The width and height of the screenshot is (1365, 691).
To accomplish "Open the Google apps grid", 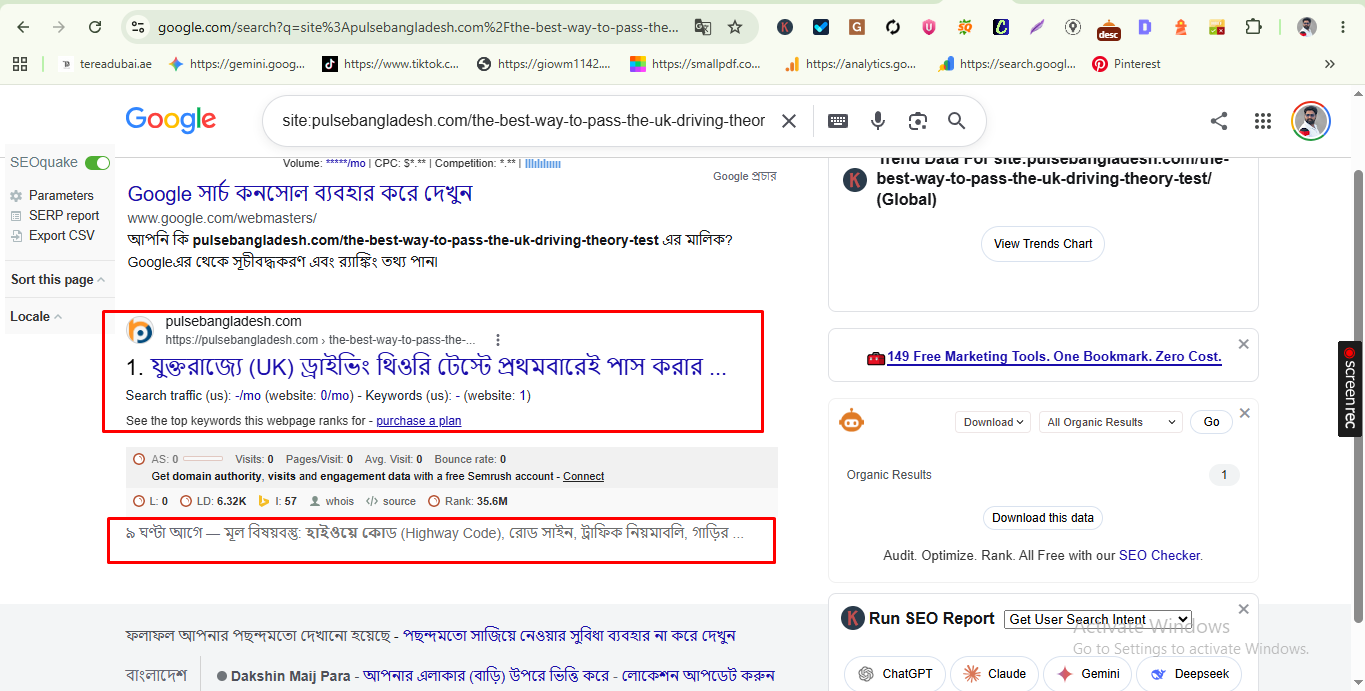I will 1263,121.
